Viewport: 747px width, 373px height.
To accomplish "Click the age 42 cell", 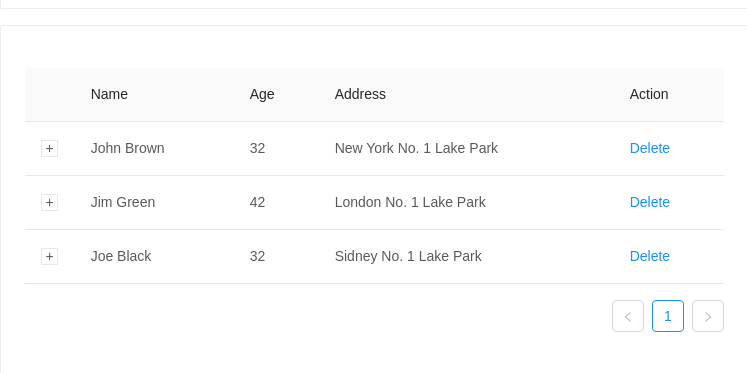I will point(257,202).
